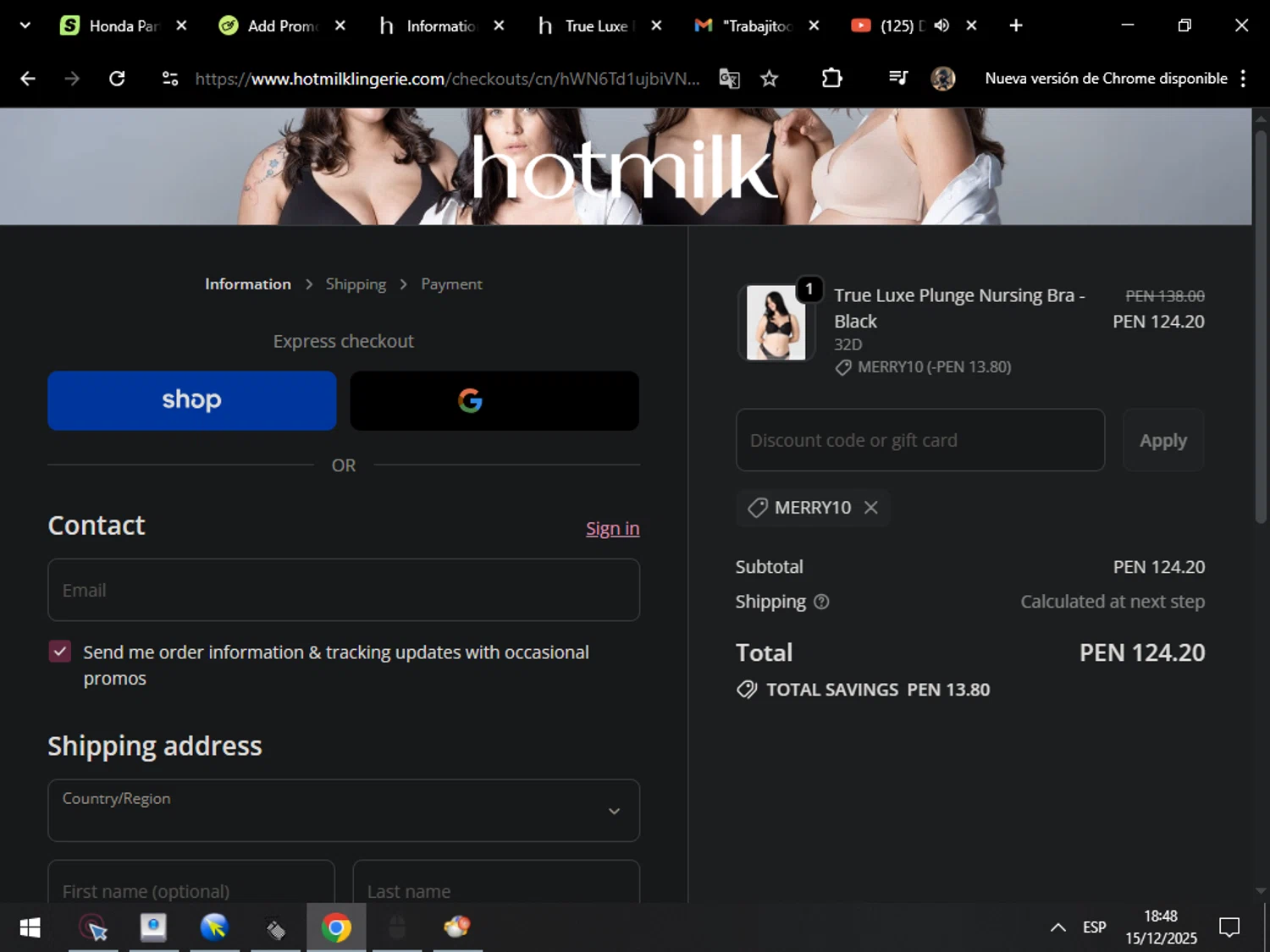Bookmark this page with the star
This screenshot has height=952, width=1270.
[x=769, y=79]
